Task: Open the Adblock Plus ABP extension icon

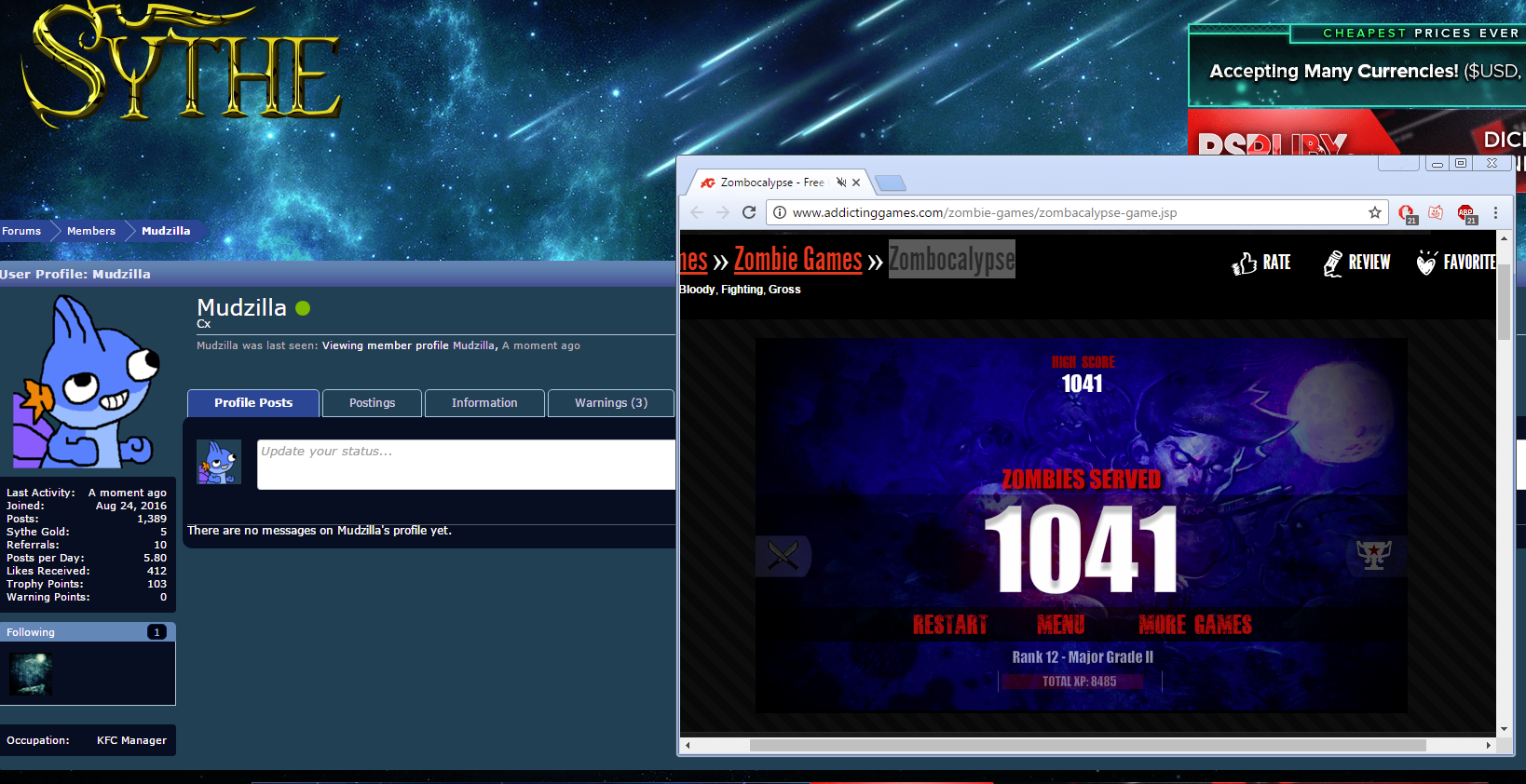Action: coord(1467,213)
